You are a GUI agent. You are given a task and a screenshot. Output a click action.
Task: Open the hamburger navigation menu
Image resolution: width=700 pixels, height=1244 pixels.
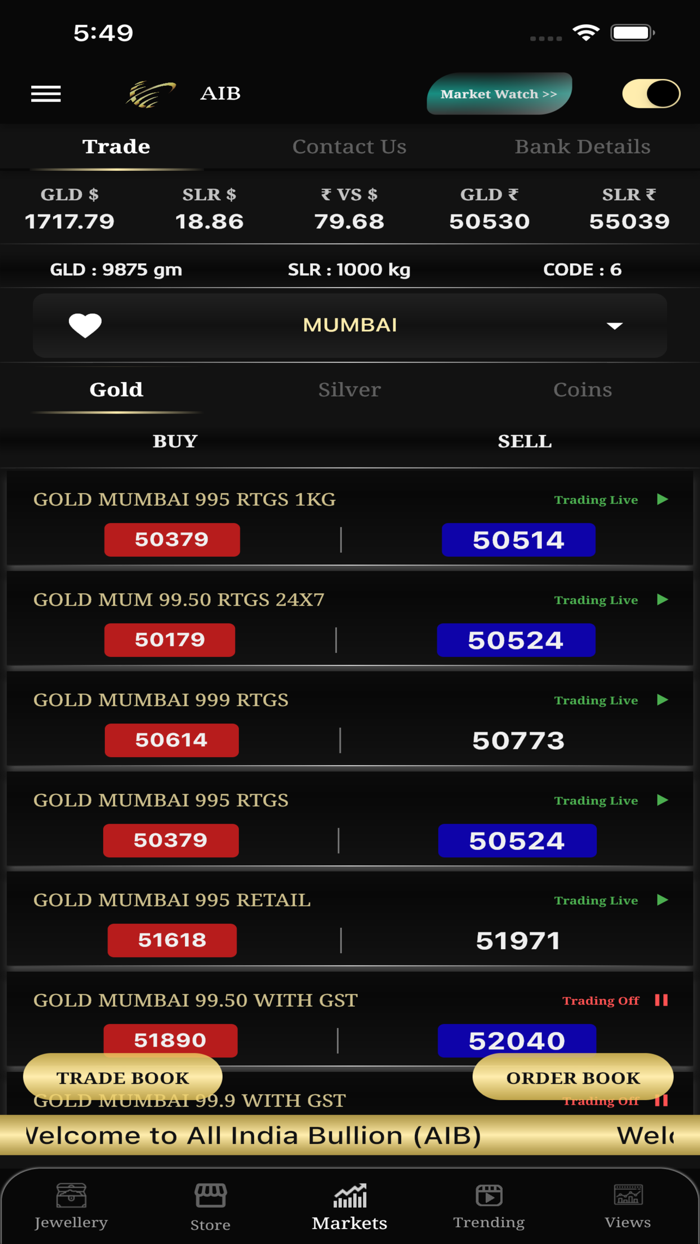45,93
